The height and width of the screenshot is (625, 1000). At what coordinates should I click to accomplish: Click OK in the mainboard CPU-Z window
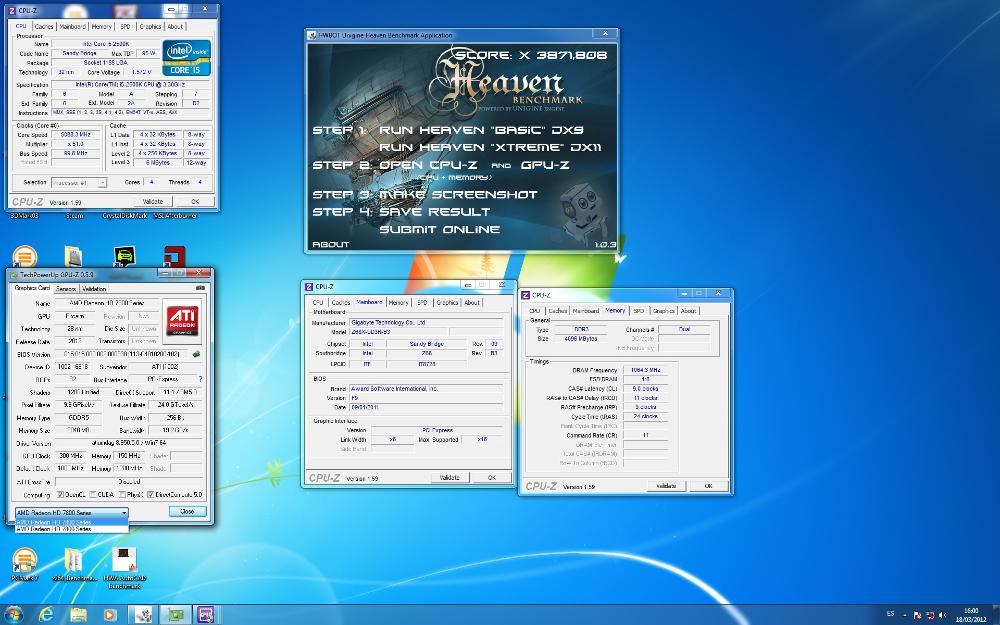[x=492, y=477]
